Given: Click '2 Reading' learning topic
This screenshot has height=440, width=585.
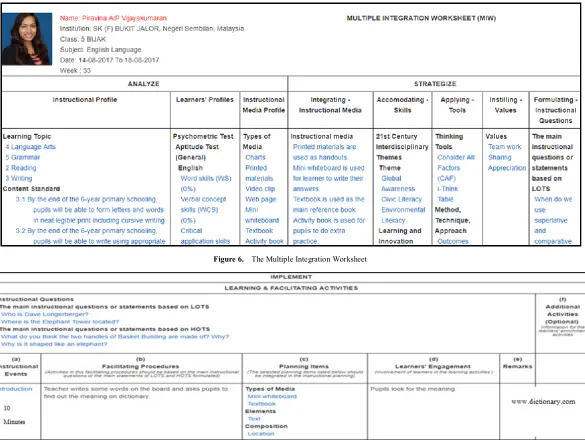Looking at the screenshot, I should [21, 168].
